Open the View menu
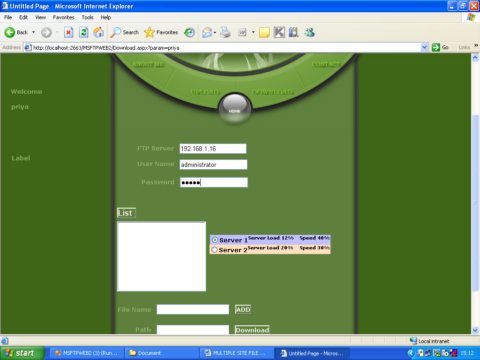Image resolution: width=480 pixels, height=360 pixels. pos(40,17)
